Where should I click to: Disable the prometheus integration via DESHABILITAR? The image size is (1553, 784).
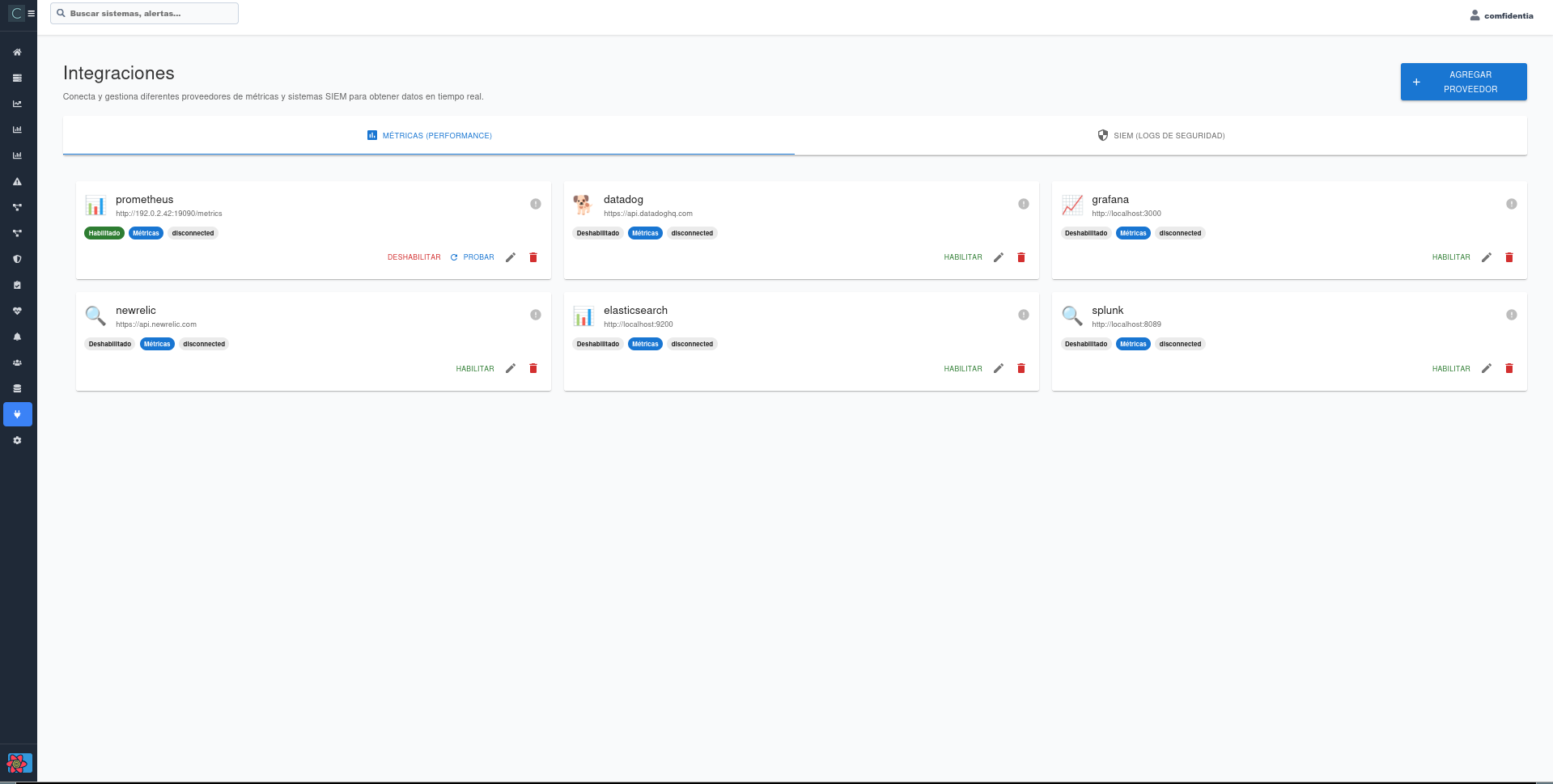point(414,256)
